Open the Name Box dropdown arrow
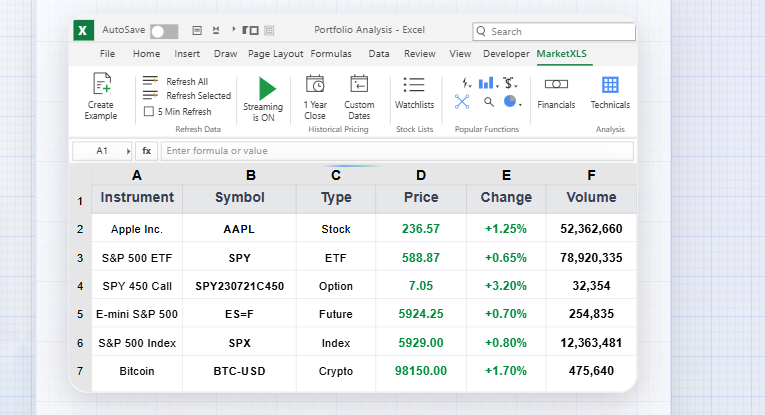The image size is (765, 415). pyautogui.click(x=128, y=151)
